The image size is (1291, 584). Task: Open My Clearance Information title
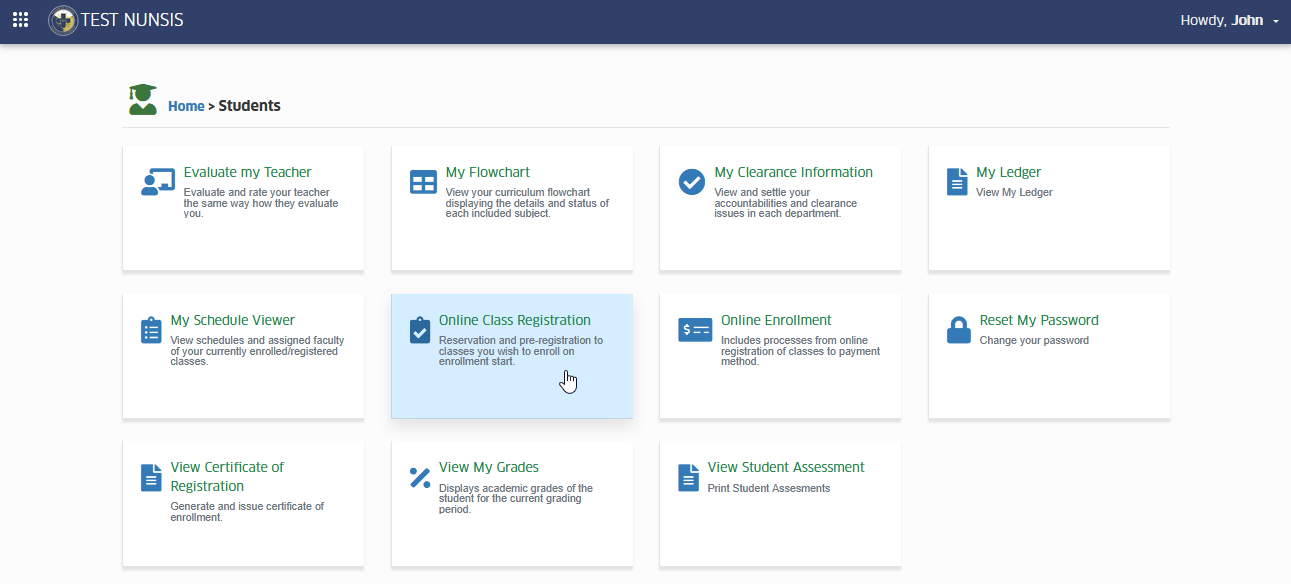(x=794, y=172)
